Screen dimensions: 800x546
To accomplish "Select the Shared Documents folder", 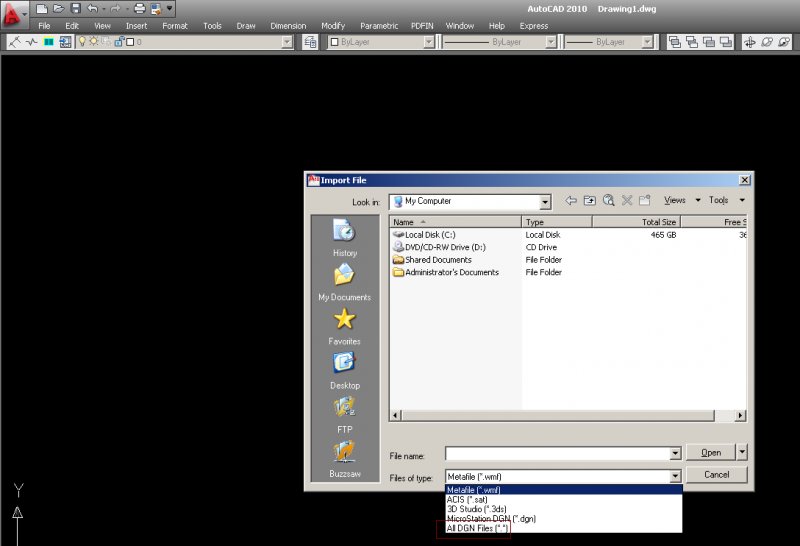I will tap(433, 260).
